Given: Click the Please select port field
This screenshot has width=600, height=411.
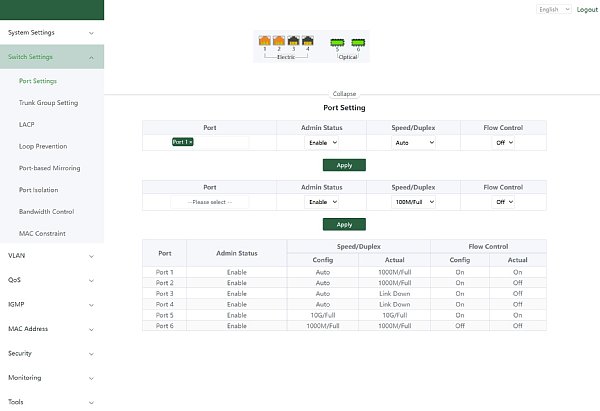Looking at the screenshot, I should click(209, 201).
